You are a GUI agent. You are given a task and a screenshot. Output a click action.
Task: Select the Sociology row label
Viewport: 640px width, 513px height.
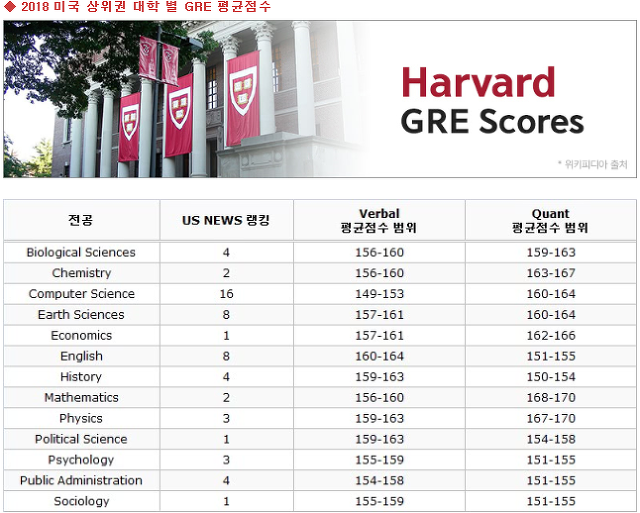(81, 501)
